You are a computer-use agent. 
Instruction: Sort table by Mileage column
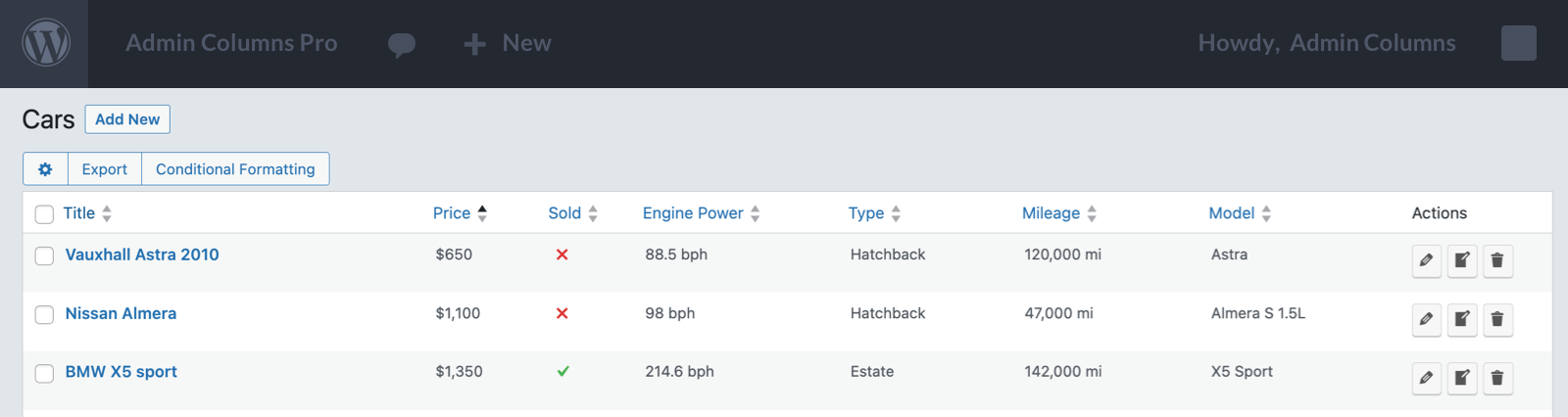click(x=1051, y=213)
